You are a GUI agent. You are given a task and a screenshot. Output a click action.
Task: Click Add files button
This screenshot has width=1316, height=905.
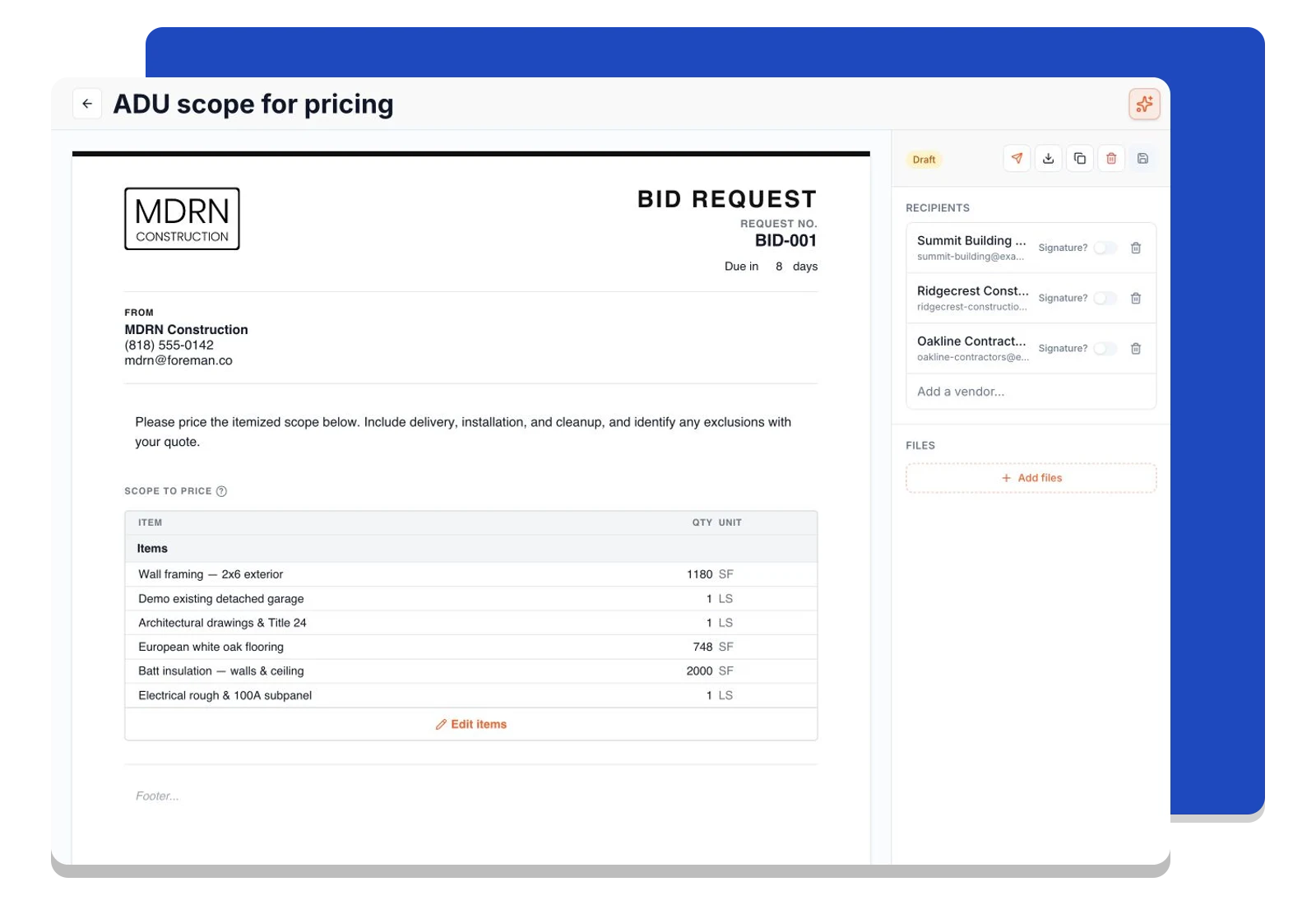(1031, 478)
